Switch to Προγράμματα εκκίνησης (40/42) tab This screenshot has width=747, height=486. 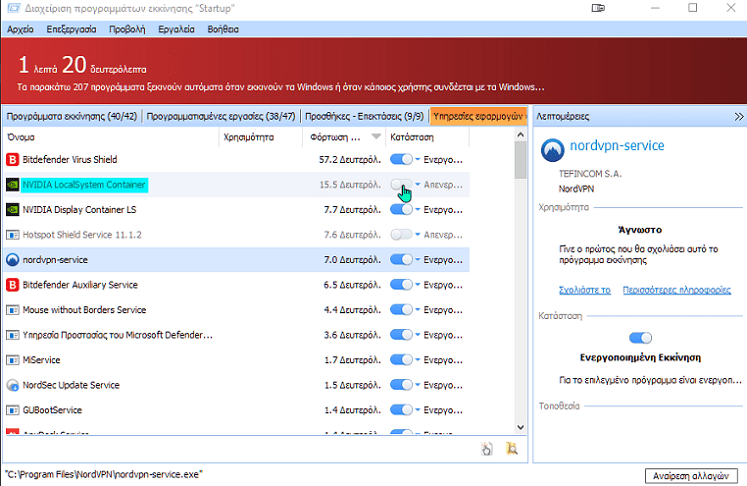72,117
